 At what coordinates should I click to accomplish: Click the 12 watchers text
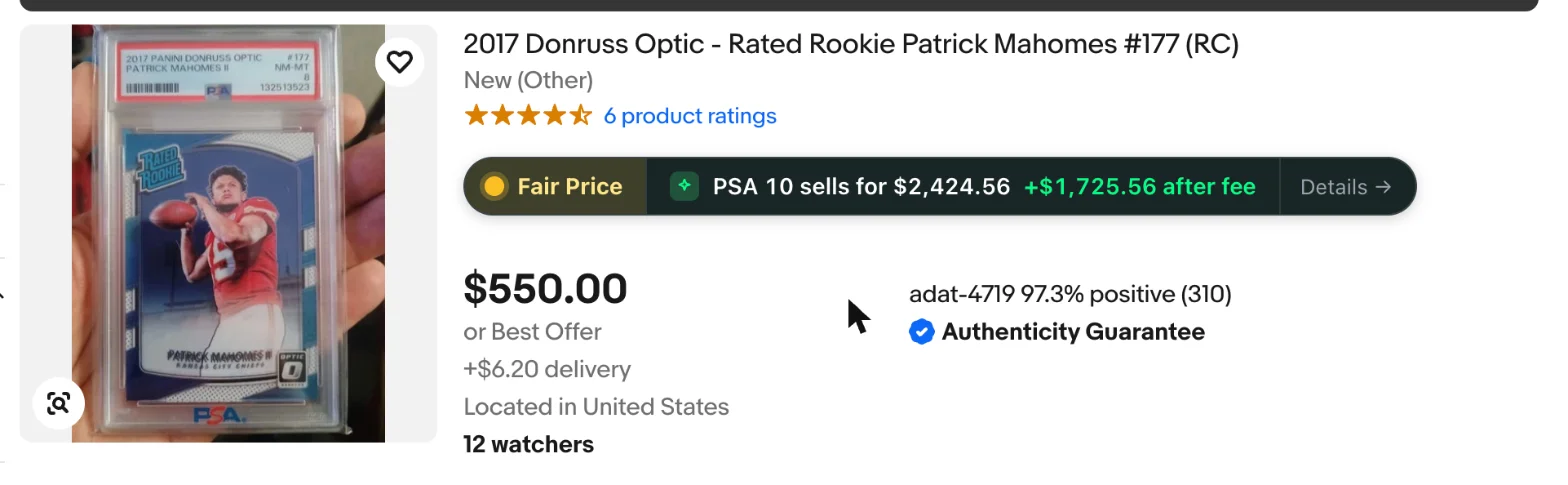[x=529, y=444]
